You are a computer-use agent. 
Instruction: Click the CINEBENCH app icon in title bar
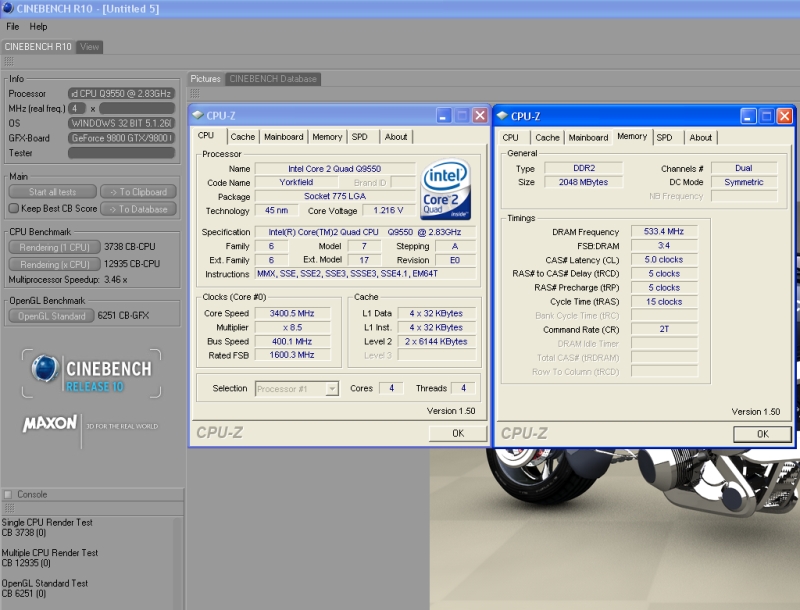(x=8, y=8)
